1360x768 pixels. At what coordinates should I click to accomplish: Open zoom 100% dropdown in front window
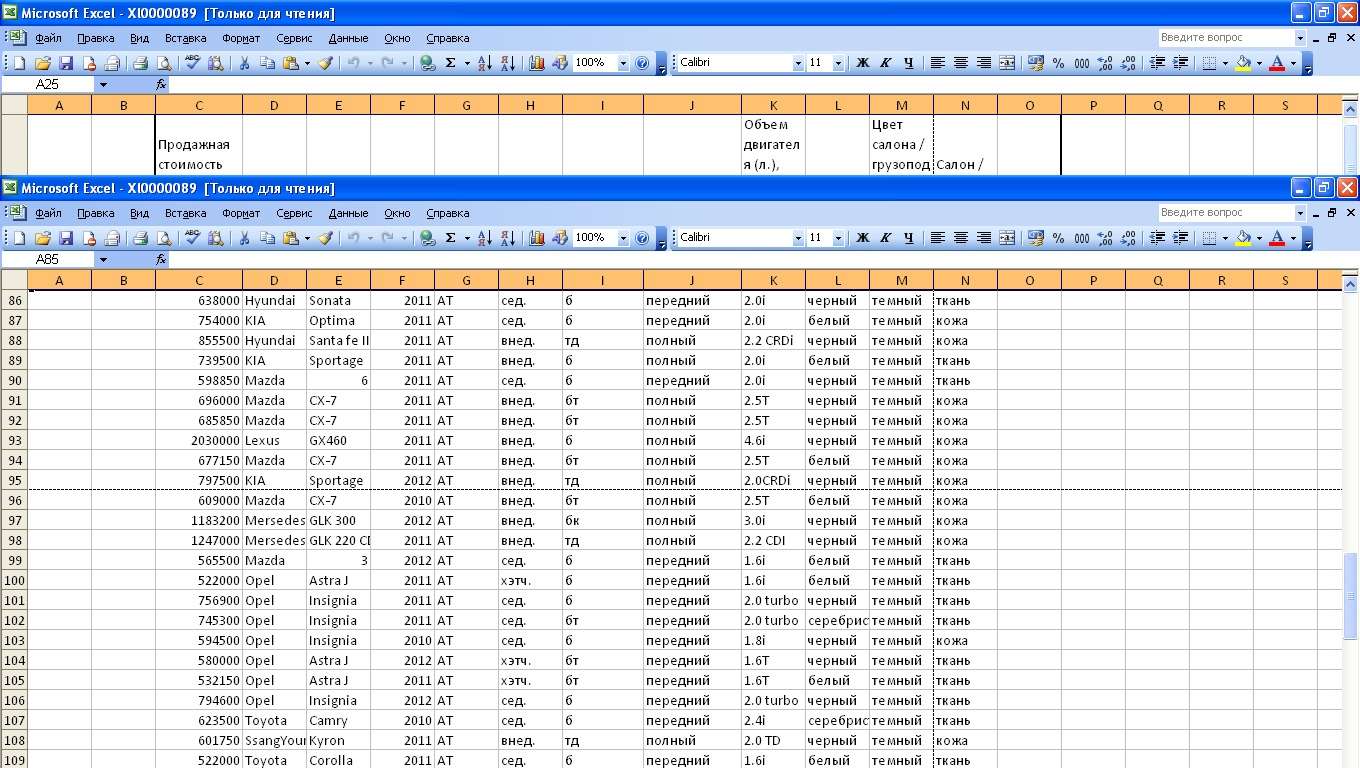pyautogui.click(x=624, y=238)
